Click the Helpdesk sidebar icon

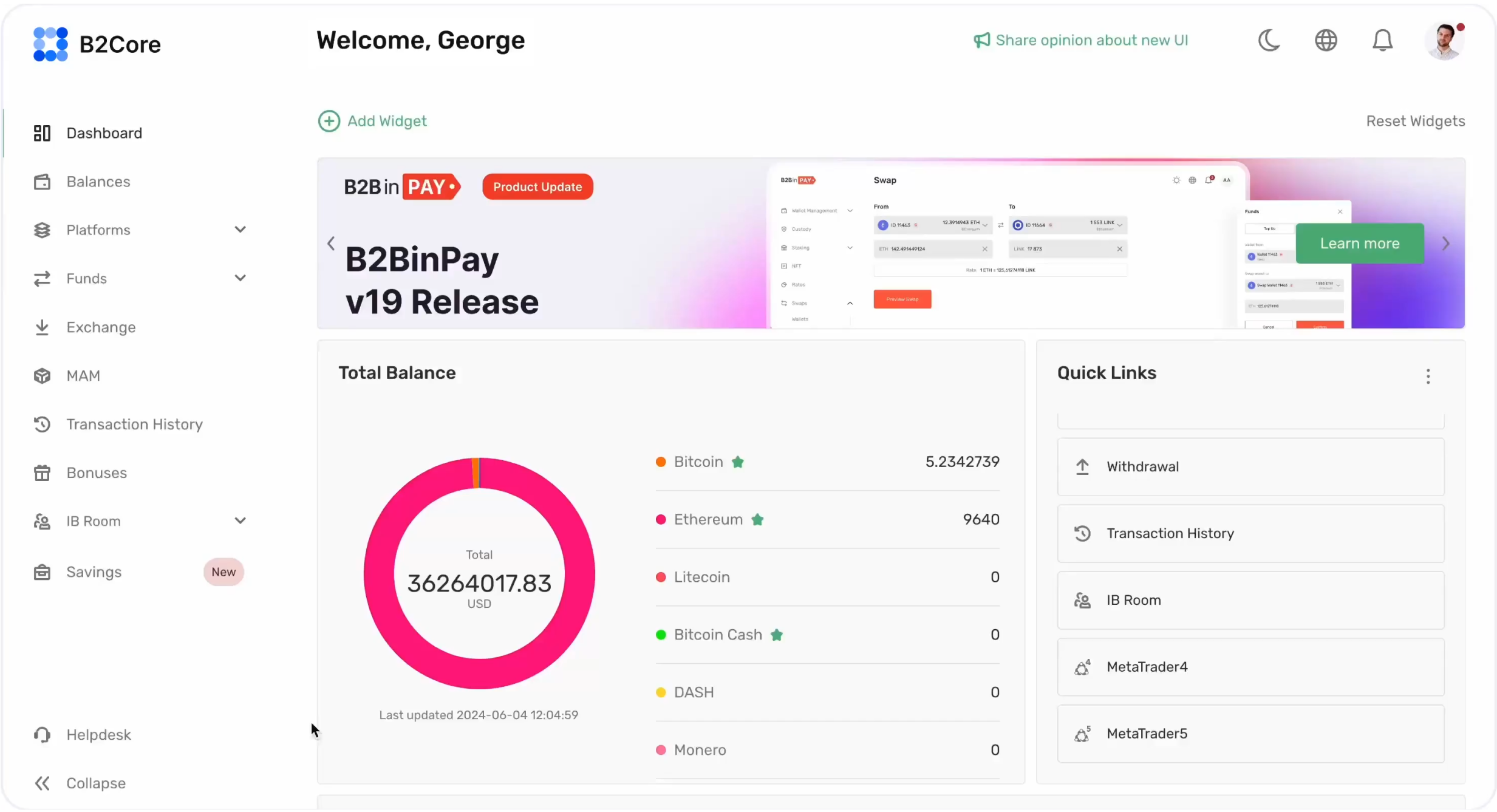[42, 734]
